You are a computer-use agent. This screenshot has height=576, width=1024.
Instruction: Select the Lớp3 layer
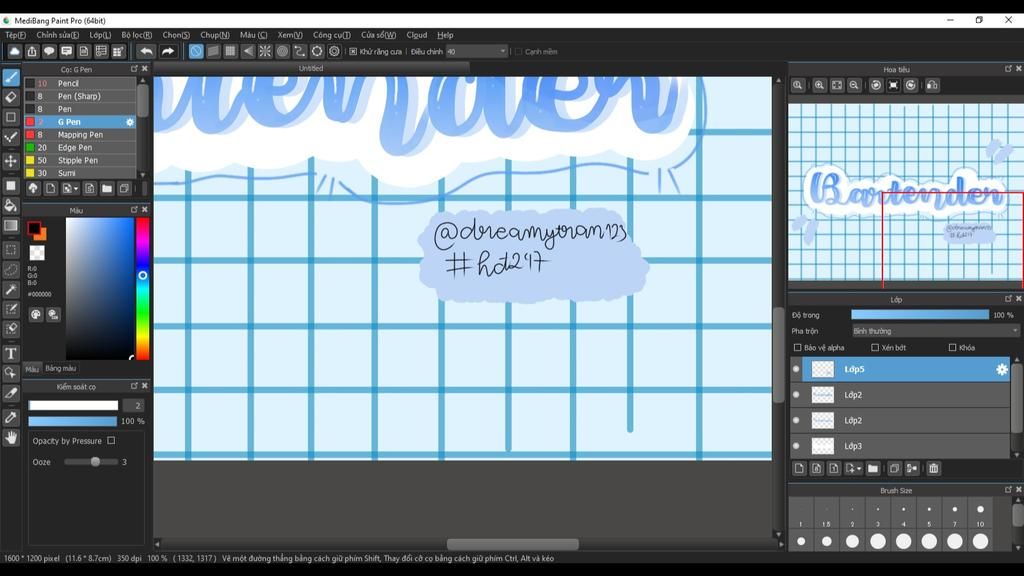click(901, 446)
